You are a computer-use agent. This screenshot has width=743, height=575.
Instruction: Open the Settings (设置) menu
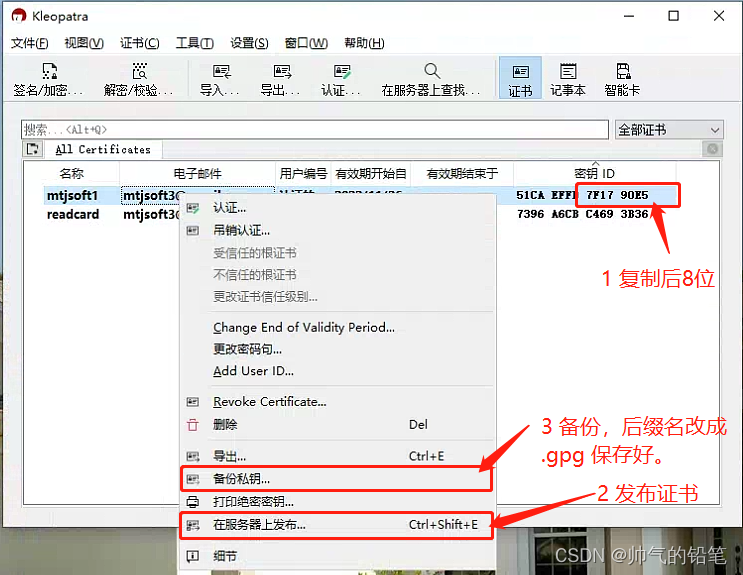[249, 43]
